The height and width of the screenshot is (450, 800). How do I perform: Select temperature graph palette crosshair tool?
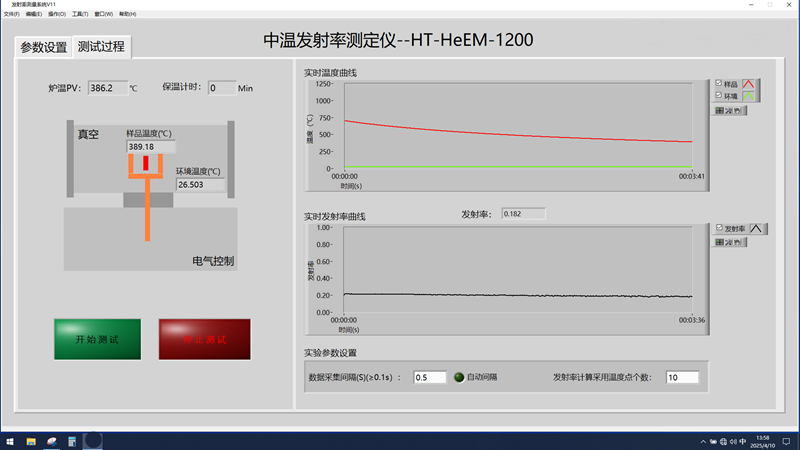point(720,110)
